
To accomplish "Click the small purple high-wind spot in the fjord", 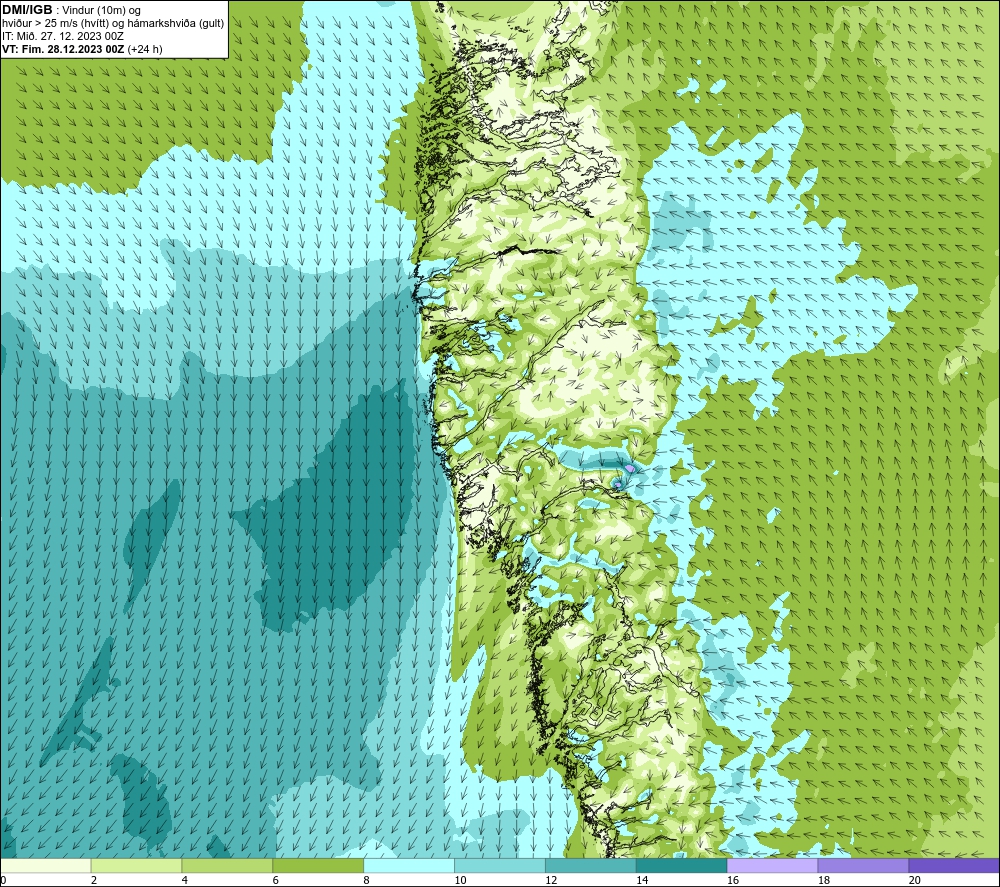I will pos(630,469).
